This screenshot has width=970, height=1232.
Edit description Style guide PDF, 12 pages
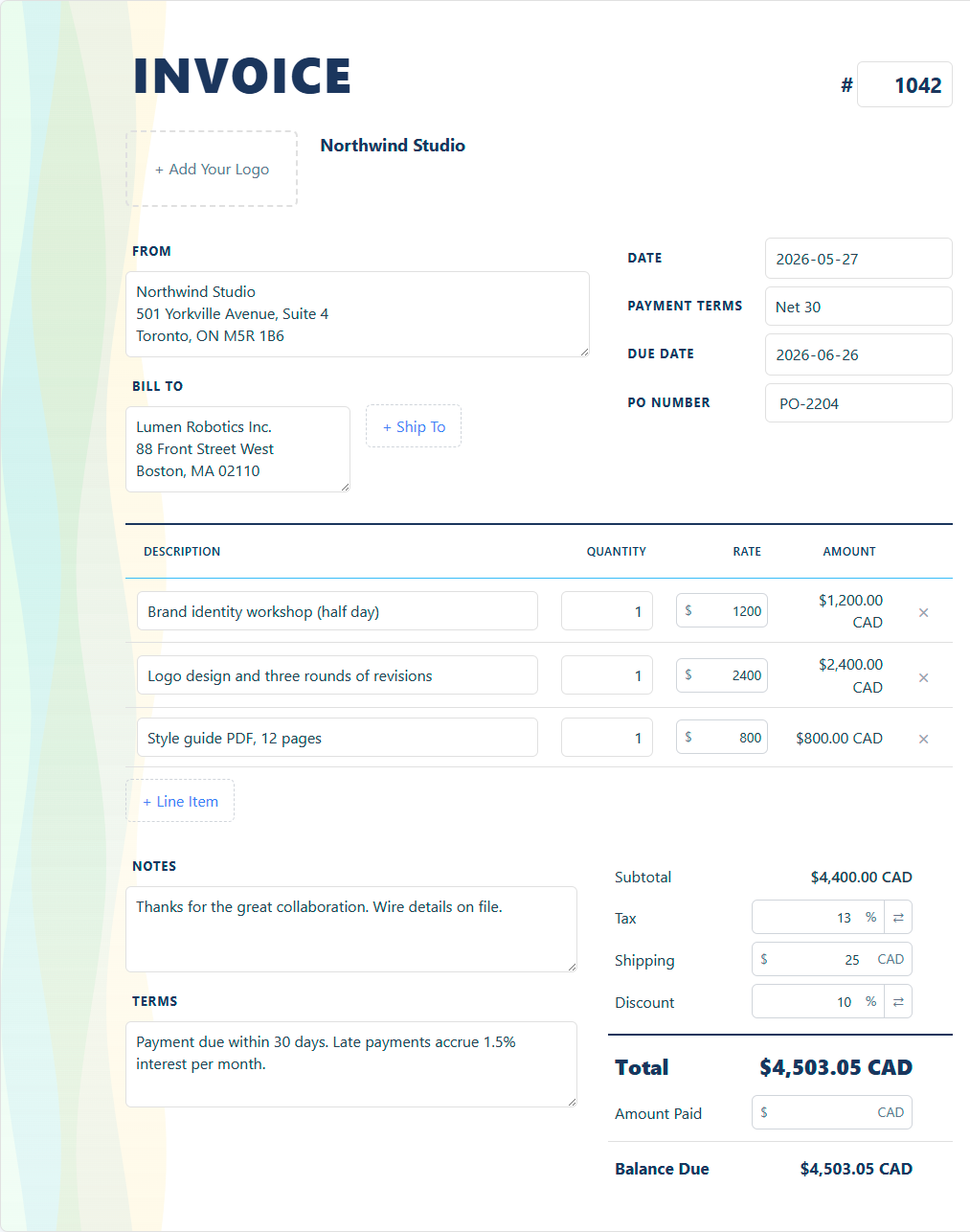coord(337,738)
